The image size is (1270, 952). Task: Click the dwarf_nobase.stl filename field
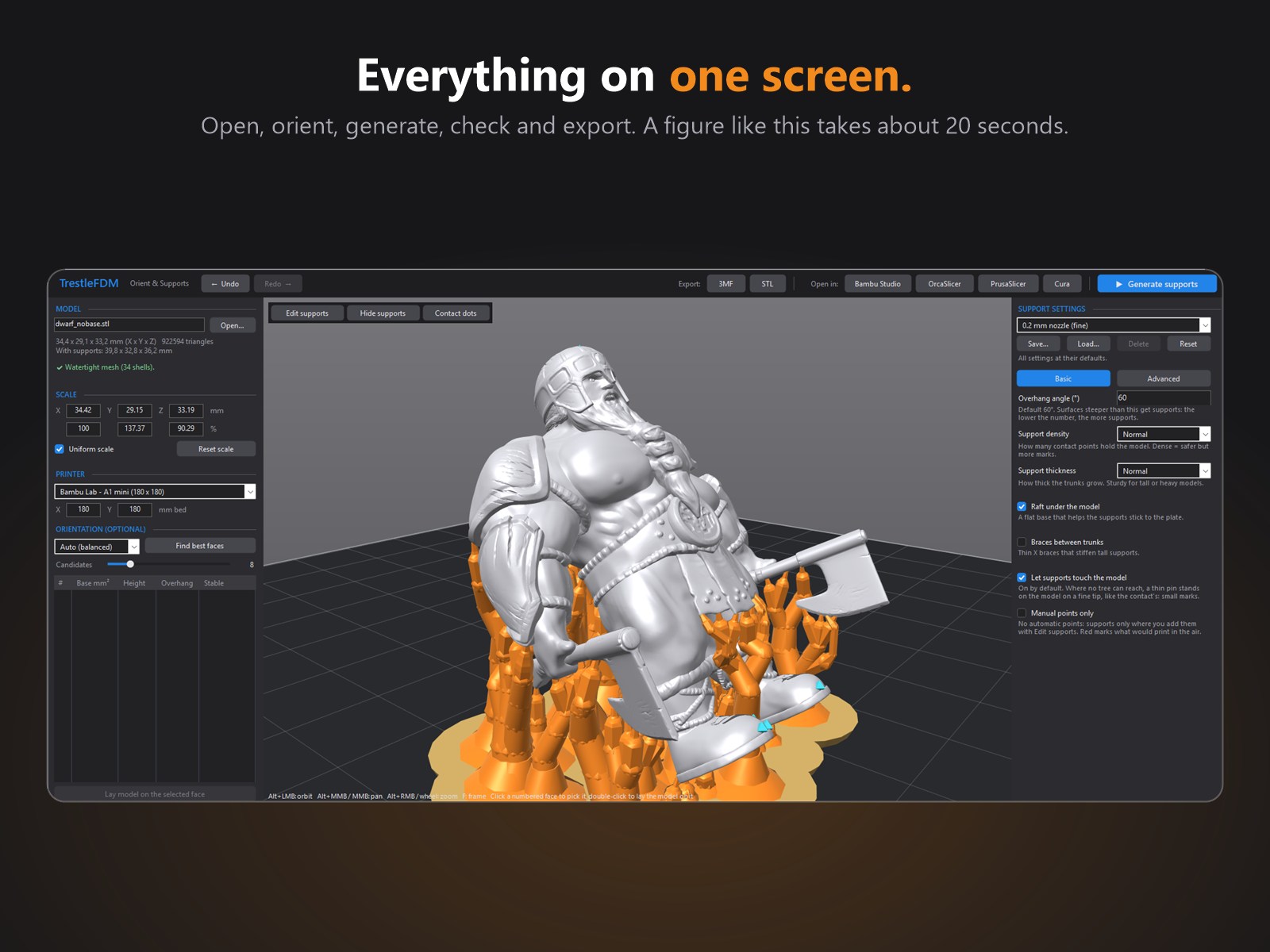(129, 324)
